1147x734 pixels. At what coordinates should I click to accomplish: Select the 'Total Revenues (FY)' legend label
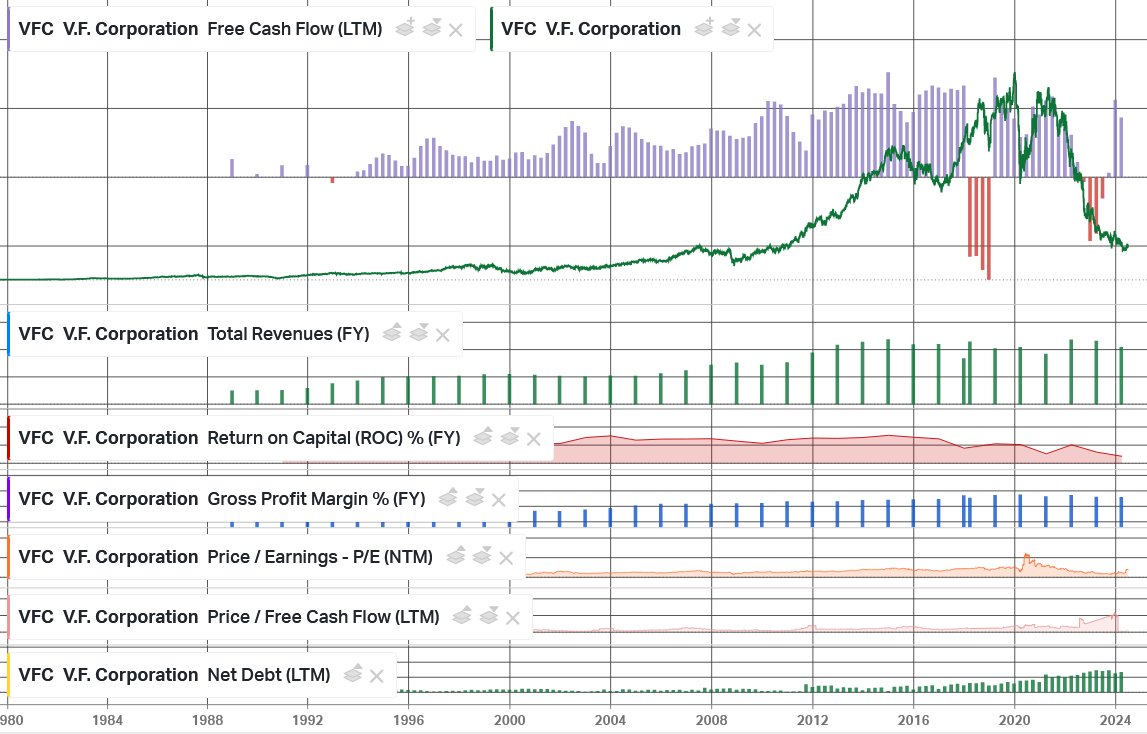(x=288, y=334)
